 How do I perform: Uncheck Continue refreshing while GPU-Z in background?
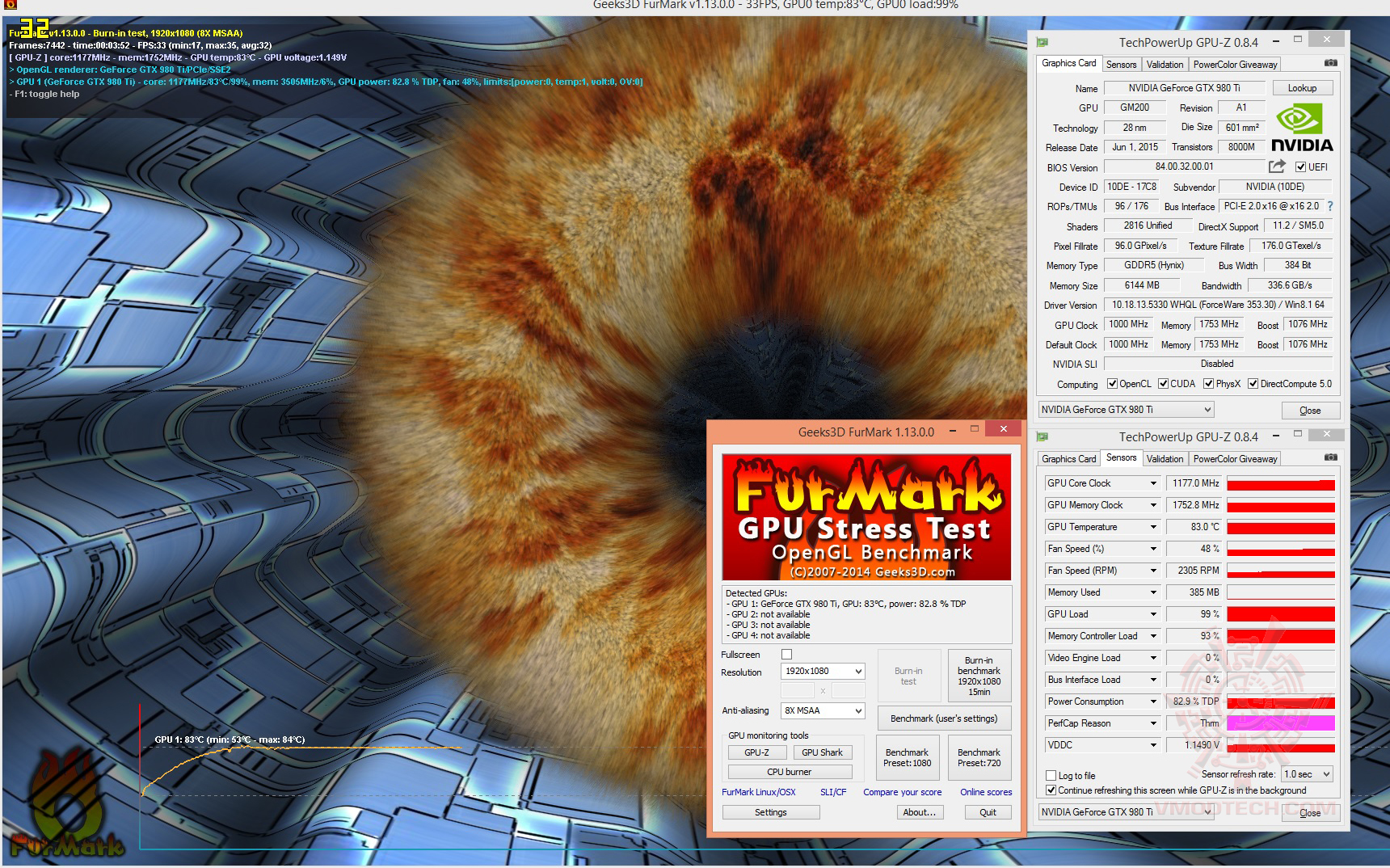tap(1051, 790)
